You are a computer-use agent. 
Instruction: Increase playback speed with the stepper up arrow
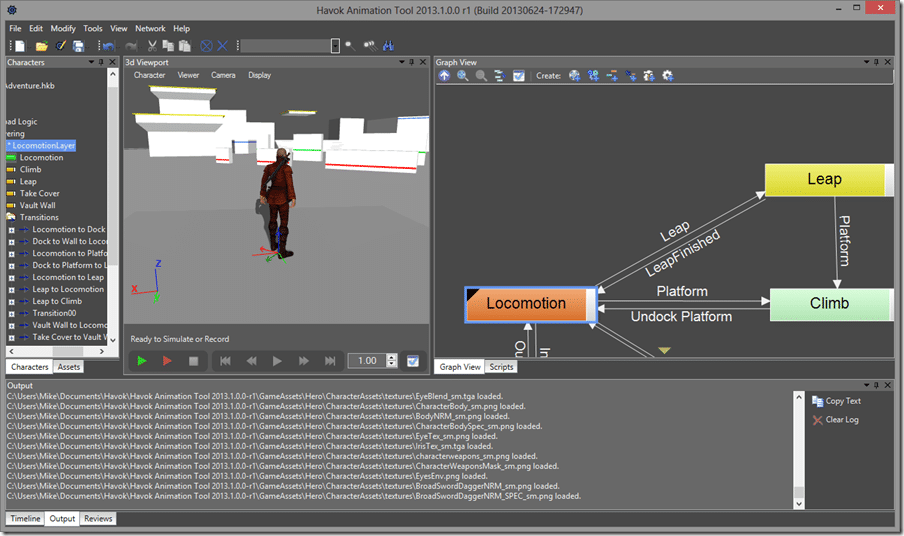[392, 357]
